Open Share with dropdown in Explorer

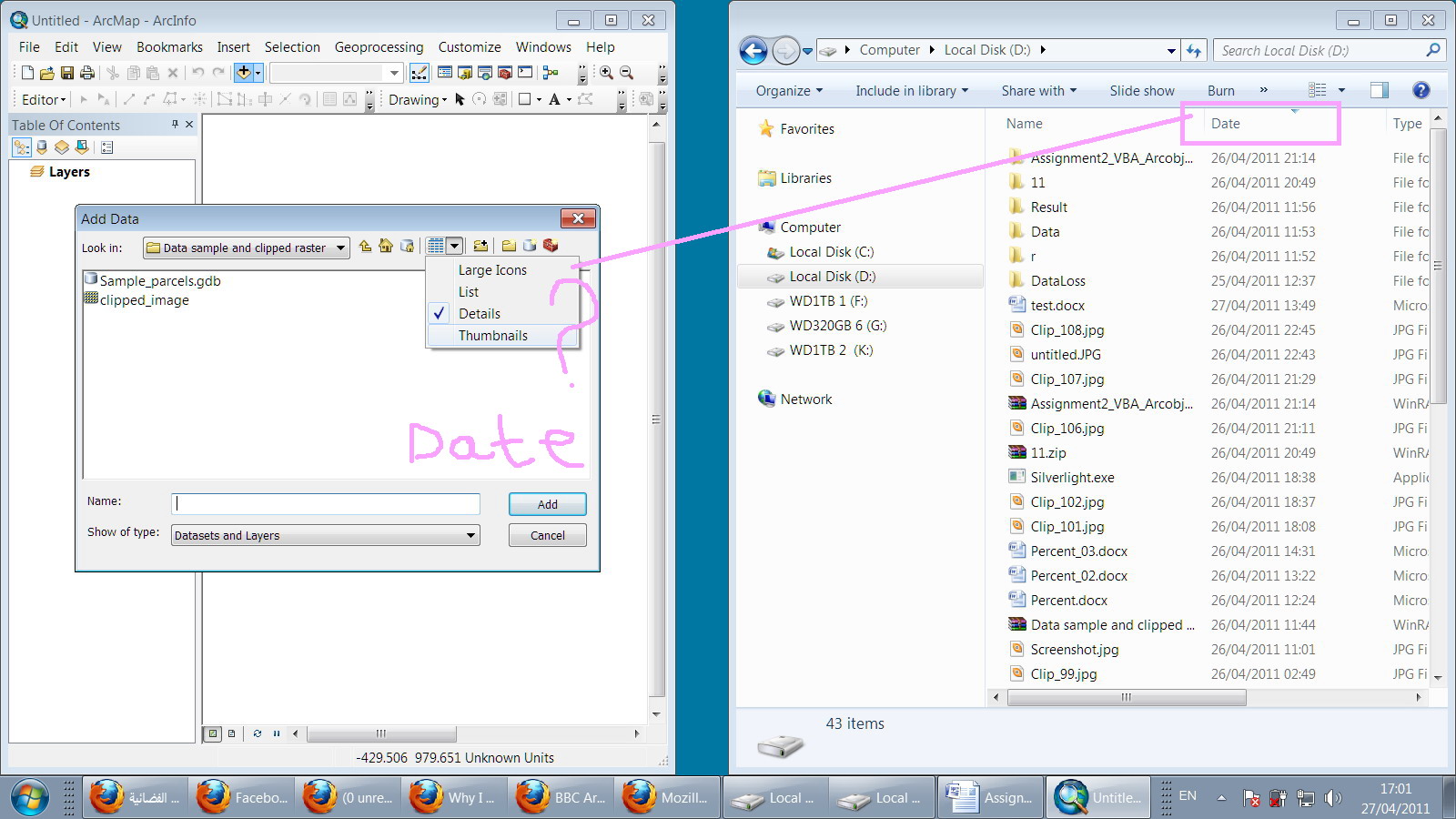(x=1039, y=90)
